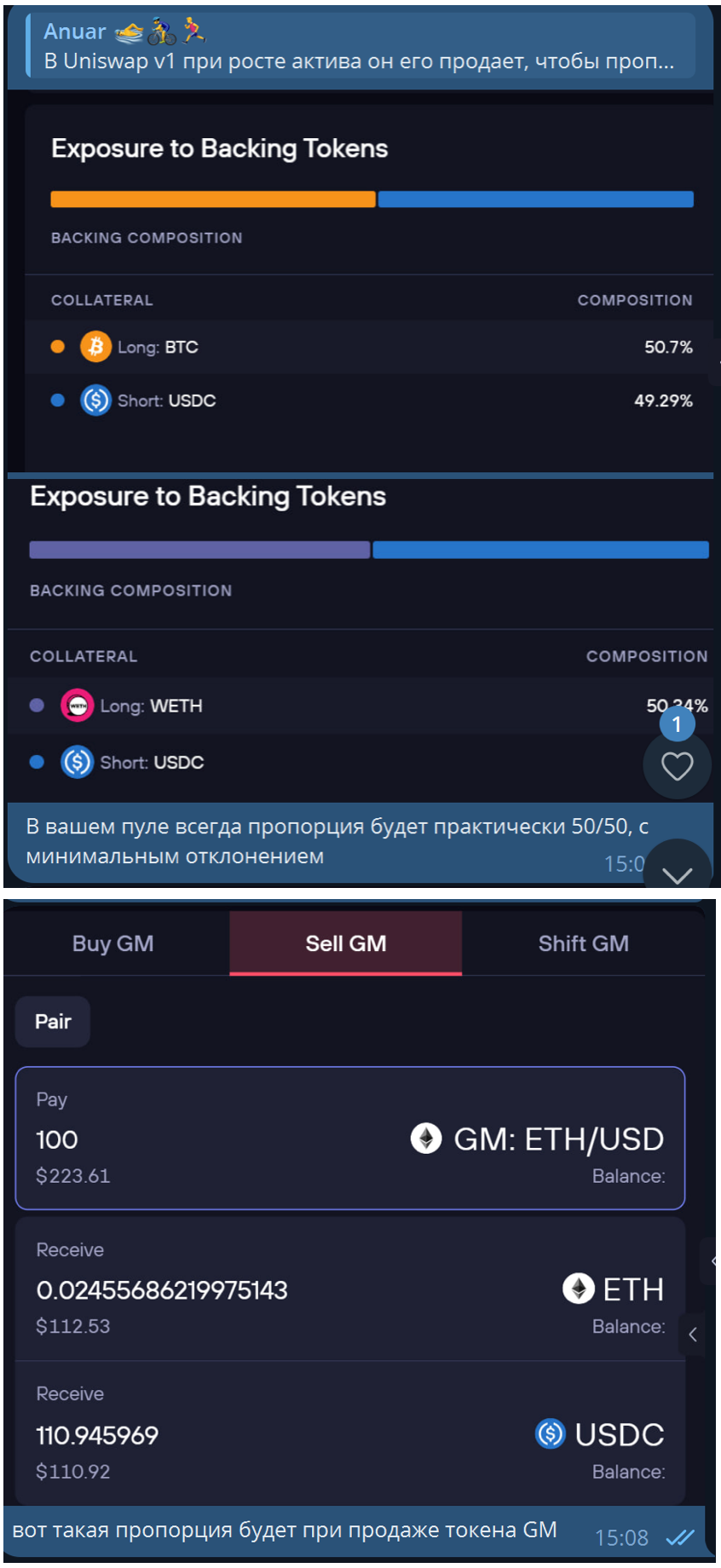This screenshot has height=1568, width=721.
Task: Click the USDC icon in Receive row
Action: tap(551, 1433)
